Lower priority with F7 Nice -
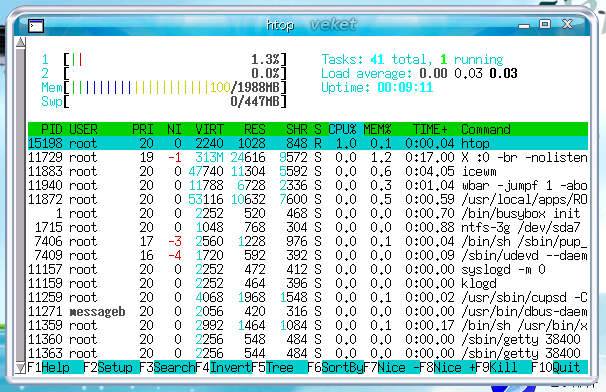This screenshot has width=606, height=392. pyautogui.click(x=391, y=367)
